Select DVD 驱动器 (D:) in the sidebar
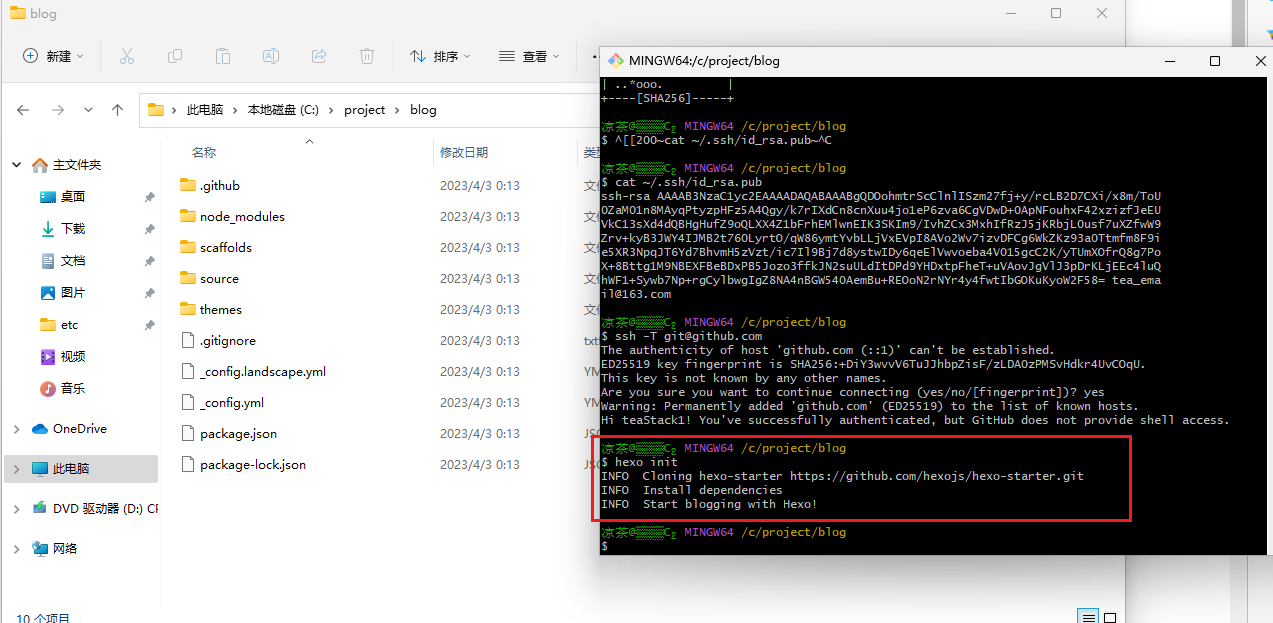The image size is (1273, 623). [105, 509]
